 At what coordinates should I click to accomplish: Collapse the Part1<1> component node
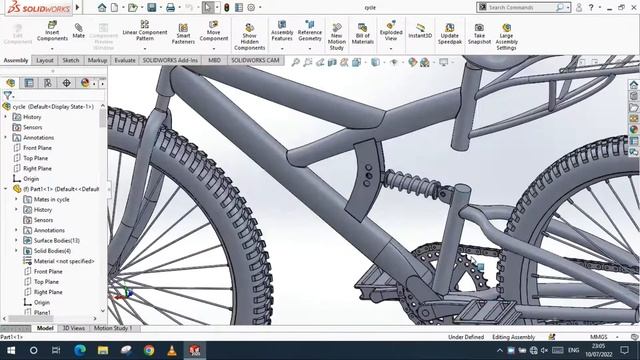[x=6, y=189]
